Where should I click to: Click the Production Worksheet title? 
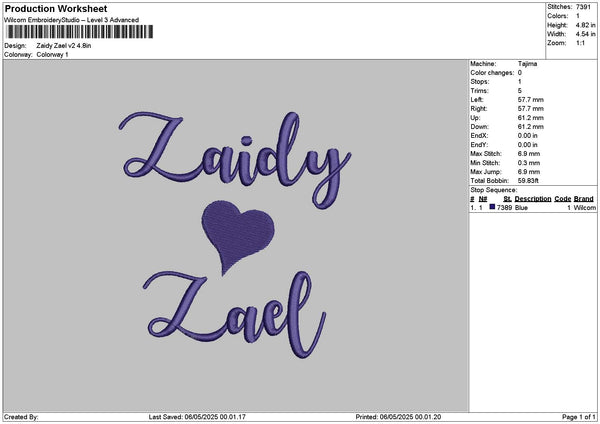(x=56, y=9)
